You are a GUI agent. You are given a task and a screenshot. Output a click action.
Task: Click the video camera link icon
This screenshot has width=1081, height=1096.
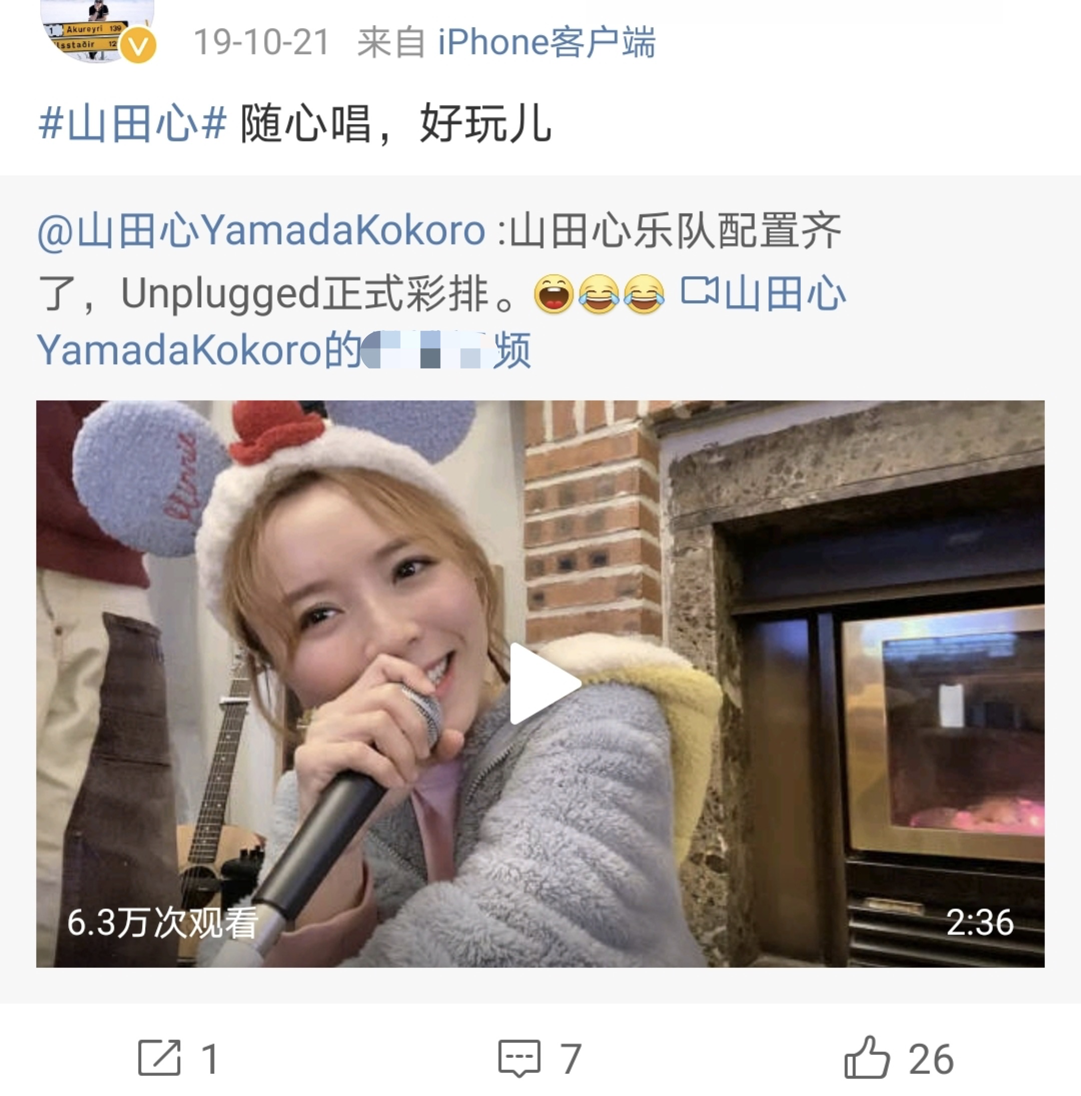(x=699, y=291)
